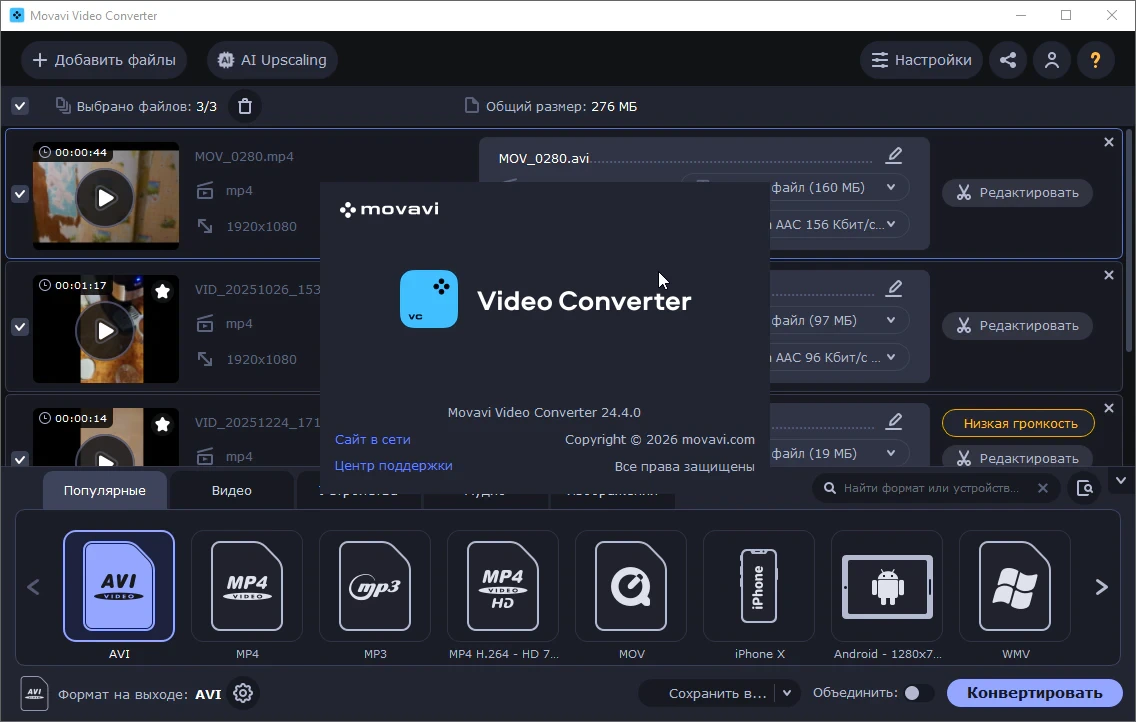Click the Movavi Video Converter logo icon
The width and height of the screenshot is (1136, 722).
click(x=429, y=299)
